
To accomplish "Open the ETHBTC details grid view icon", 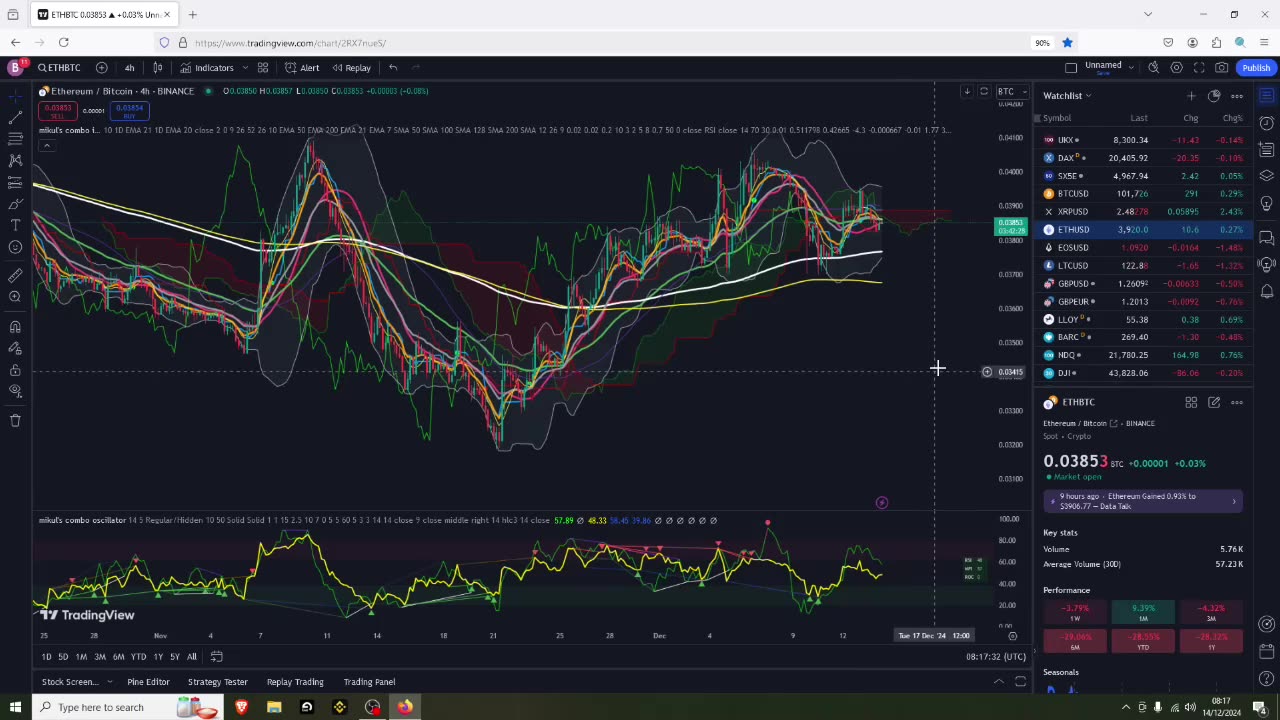I will pyautogui.click(x=1191, y=403).
